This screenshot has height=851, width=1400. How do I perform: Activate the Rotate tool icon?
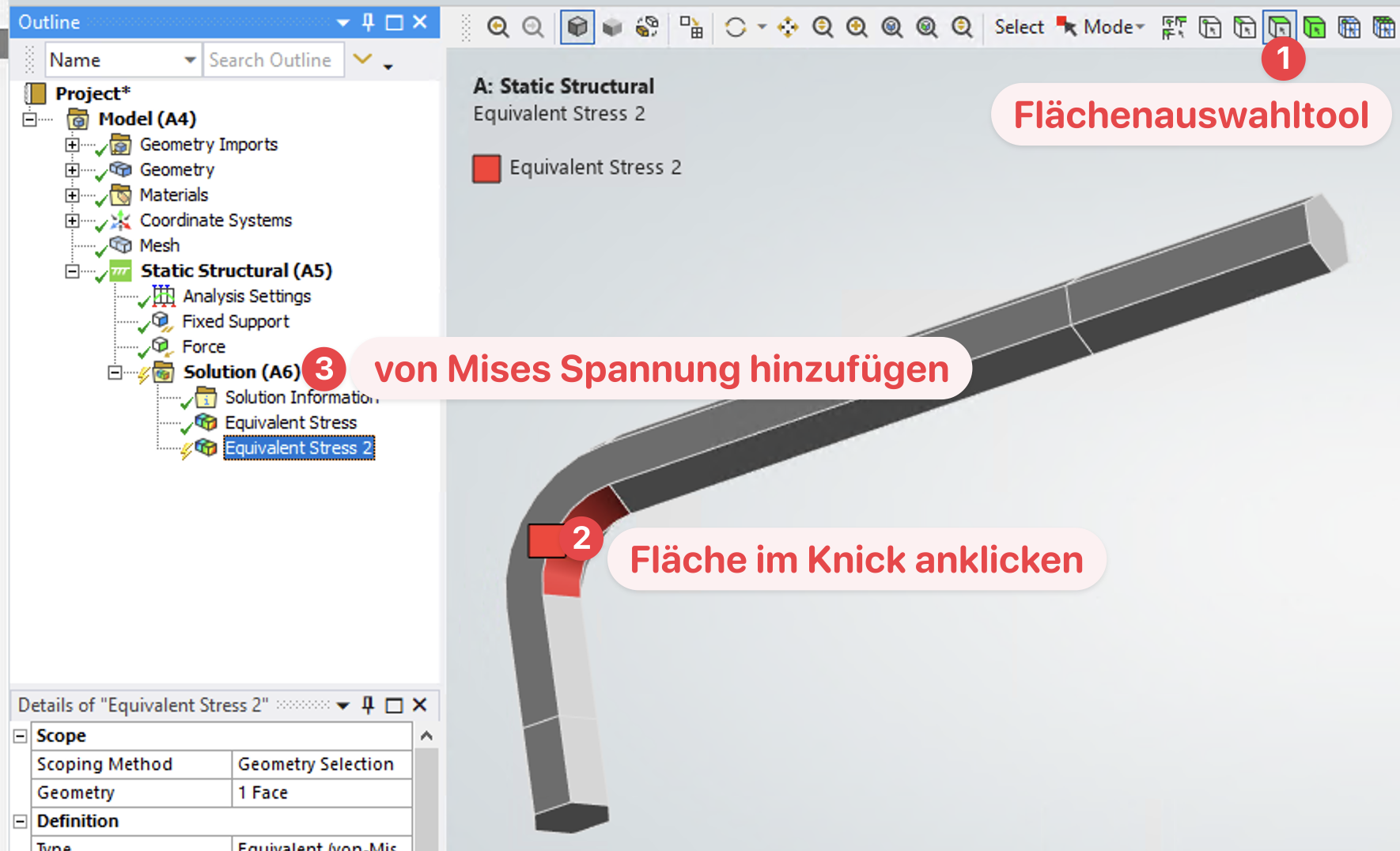pyautogui.click(x=735, y=26)
